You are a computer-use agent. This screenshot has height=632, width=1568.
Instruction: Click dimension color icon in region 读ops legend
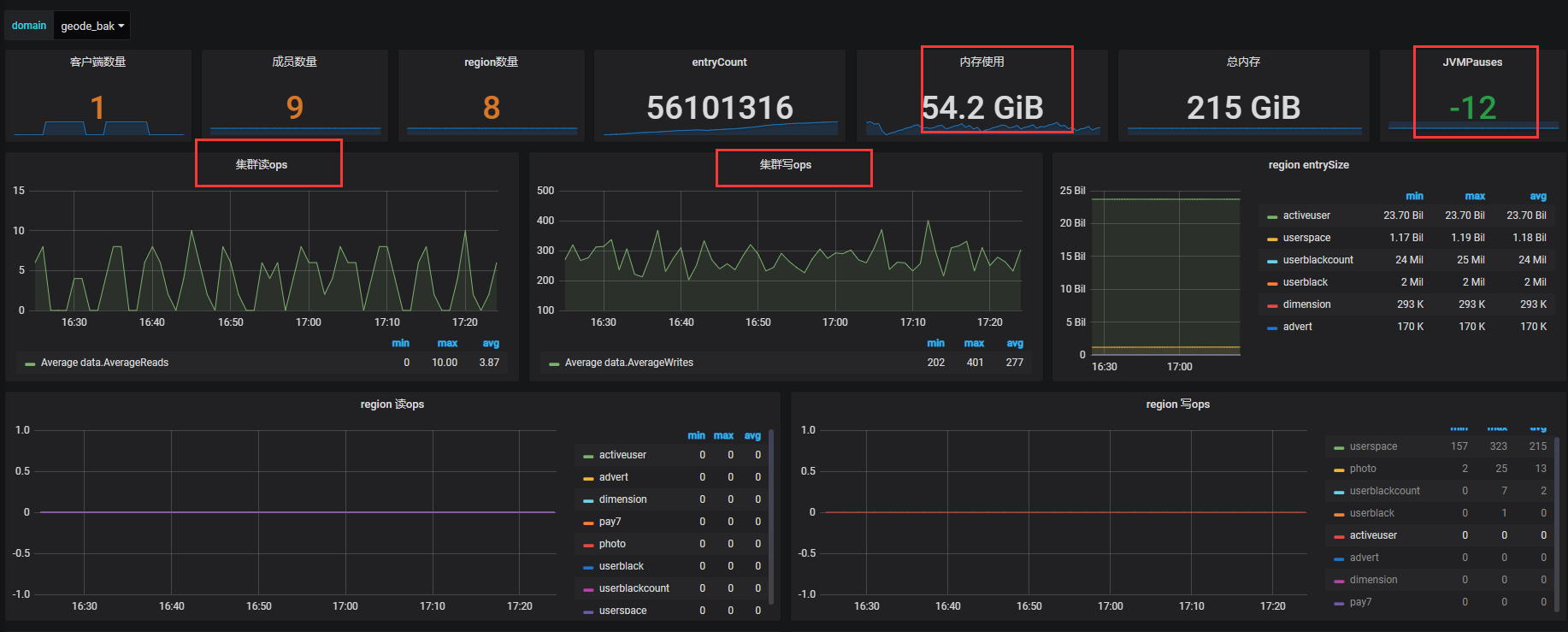(x=588, y=500)
